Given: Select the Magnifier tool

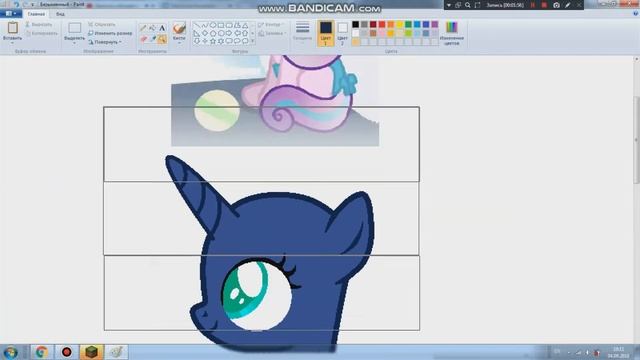Looking at the screenshot, I should click(x=162, y=39).
